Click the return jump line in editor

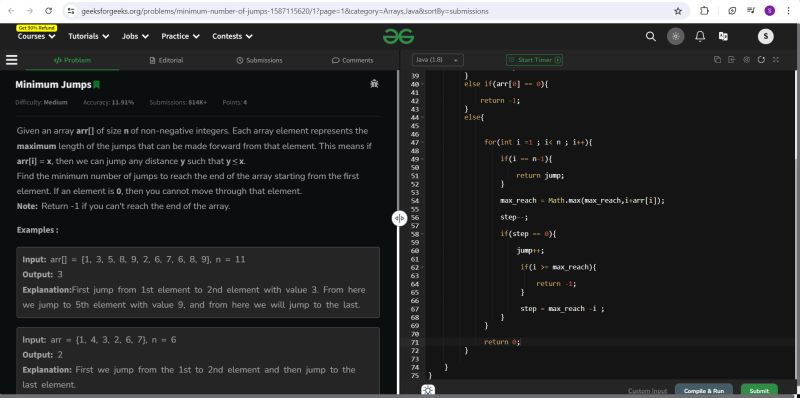(x=540, y=176)
